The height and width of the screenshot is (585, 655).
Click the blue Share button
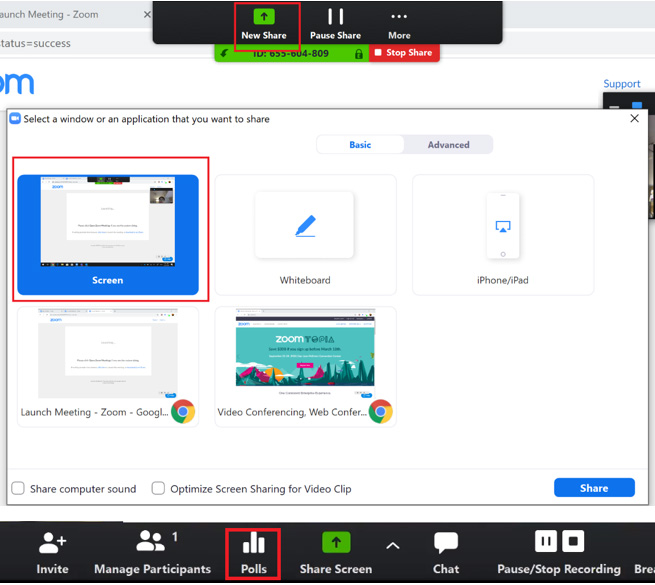(594, 488)
